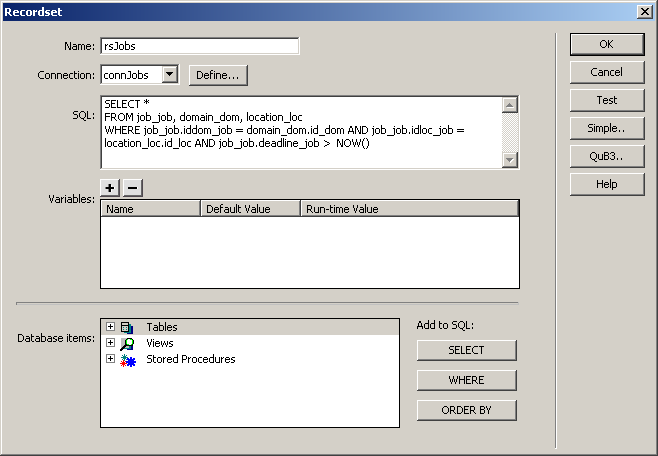Run the Test button
This screenshot has width=658, height=456.
pyautogui.click(x=606, y=100)
